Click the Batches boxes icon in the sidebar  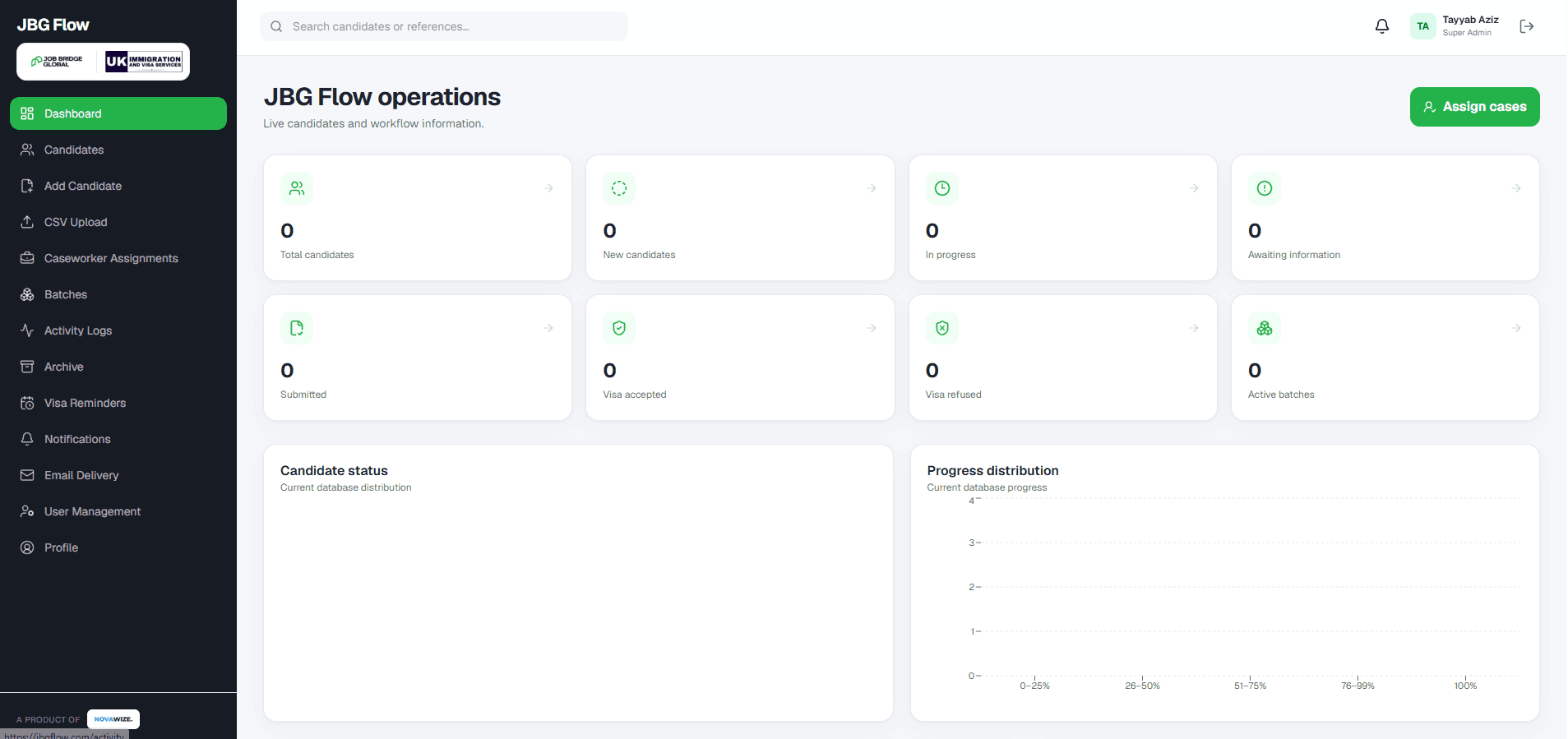coord(27,294)
